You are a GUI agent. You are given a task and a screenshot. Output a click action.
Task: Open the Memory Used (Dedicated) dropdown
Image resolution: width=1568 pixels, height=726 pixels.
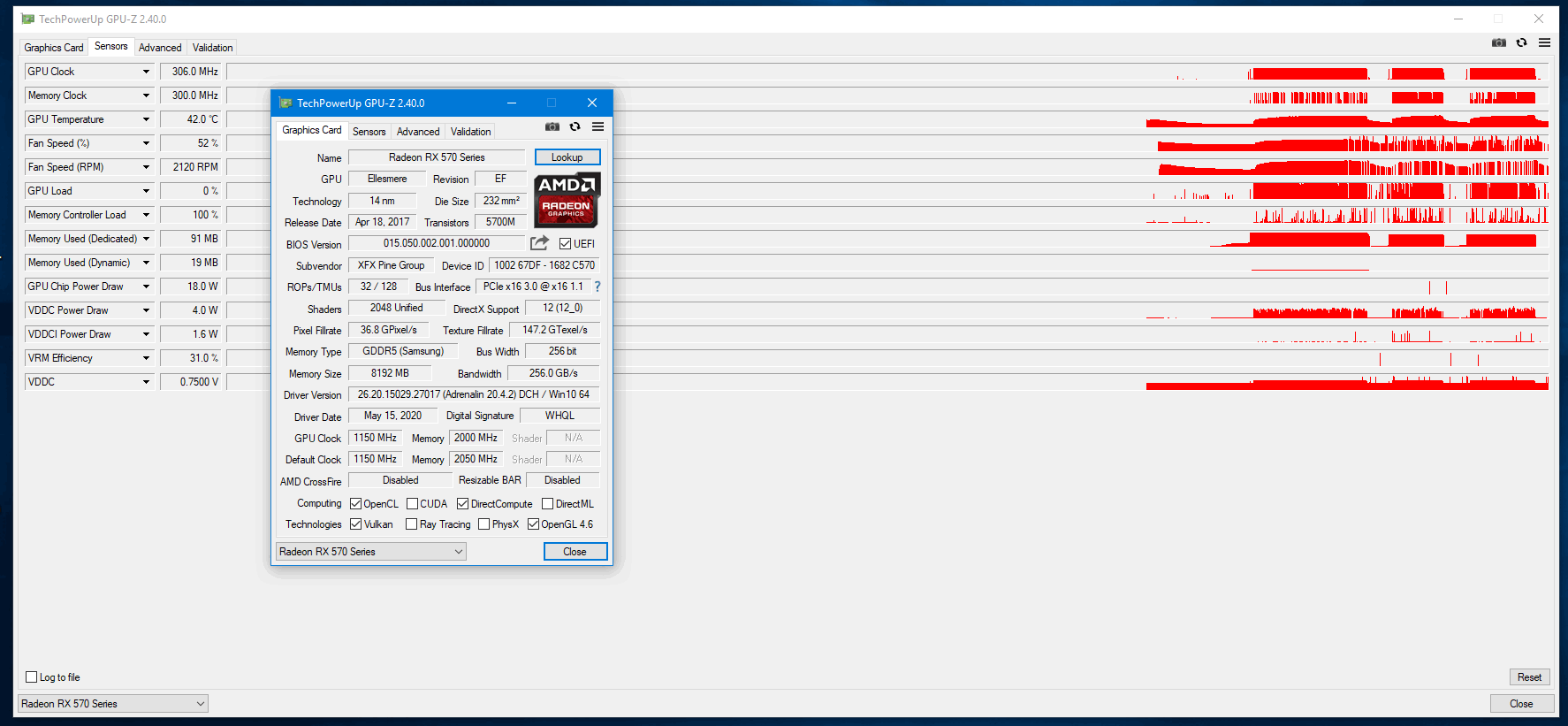pyautogui.click(x=146, y=239)
